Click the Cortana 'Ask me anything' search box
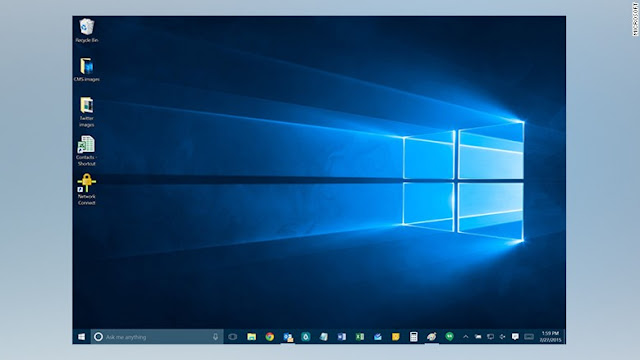This screenshot has width=640, height=360. pos(157,337)
